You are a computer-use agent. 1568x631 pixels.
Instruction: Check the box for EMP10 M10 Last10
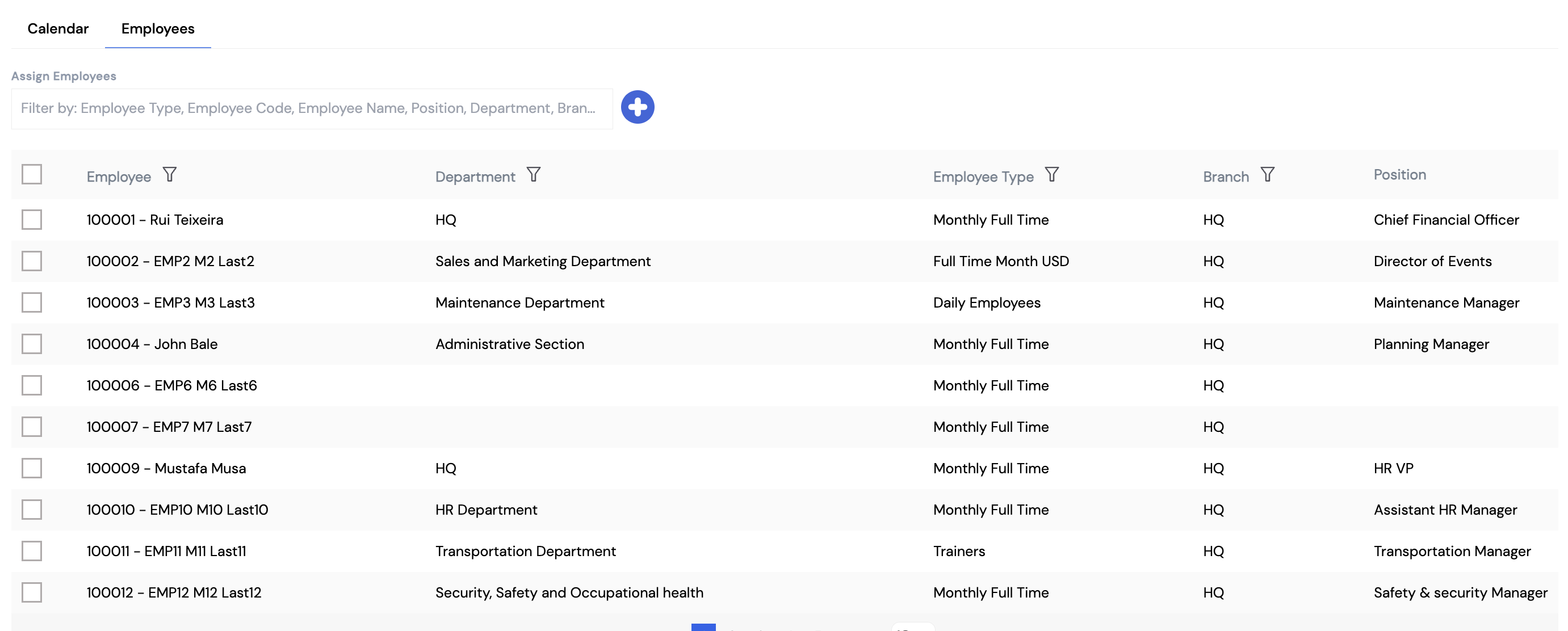point(32,510)
